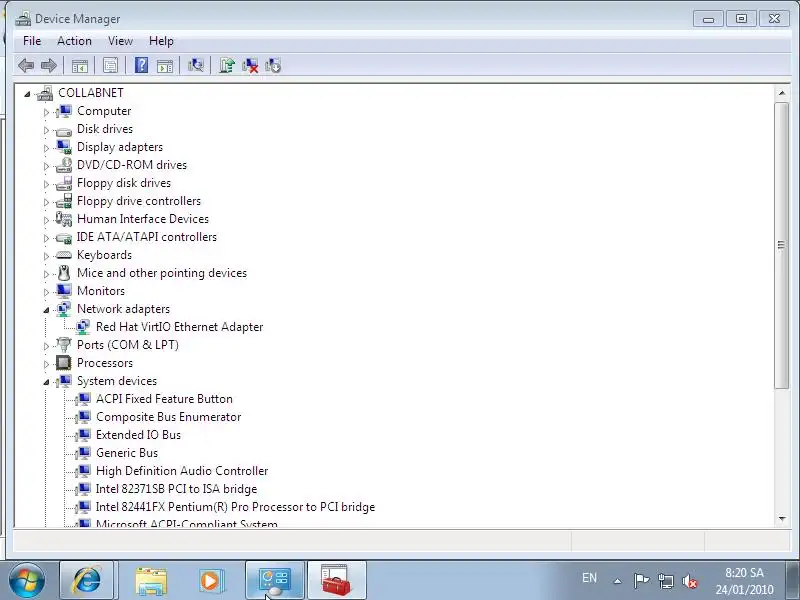The width and height of the screenshot is (800, 600).
Task: Click the blue Help question mark icon
Action: pos(141,65)
